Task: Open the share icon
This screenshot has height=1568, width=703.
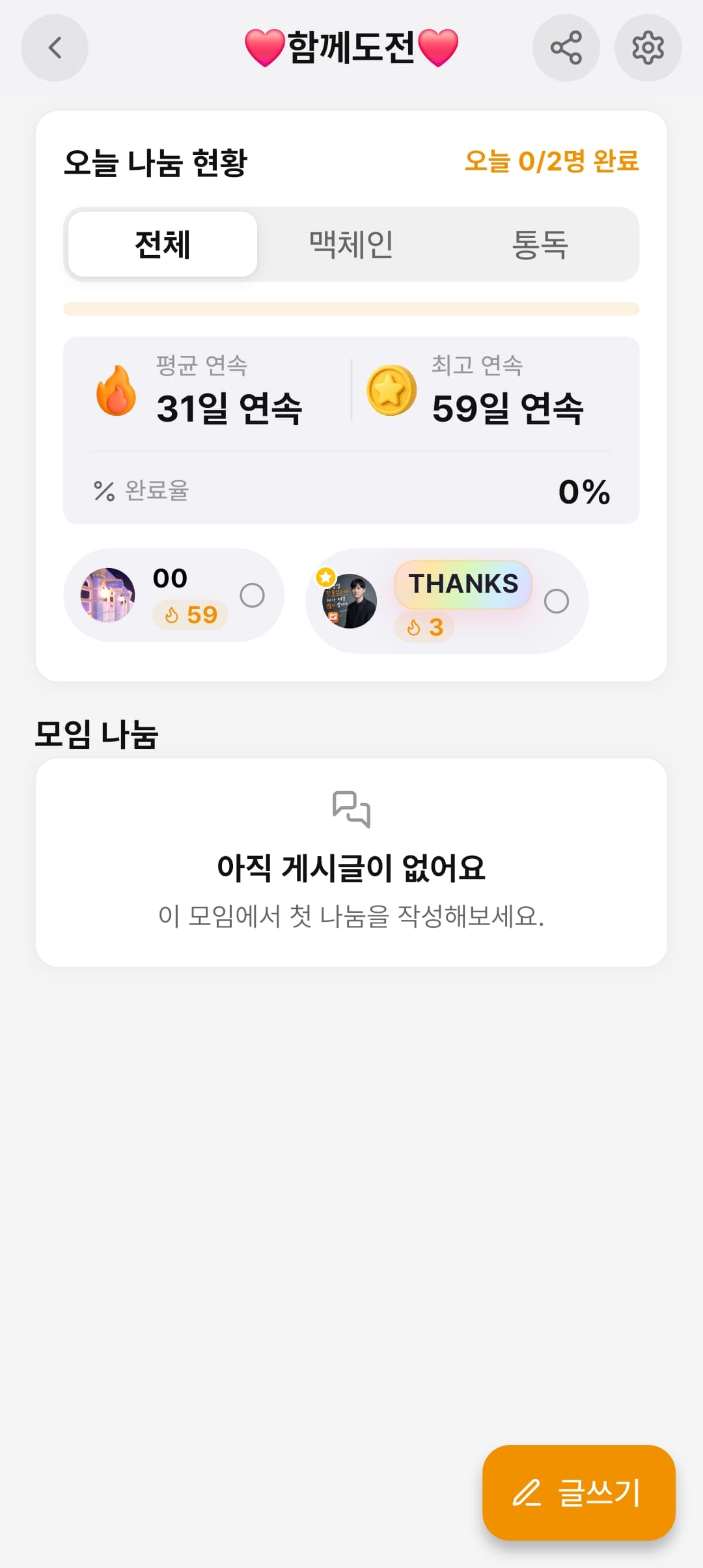Action: (566, 47)
